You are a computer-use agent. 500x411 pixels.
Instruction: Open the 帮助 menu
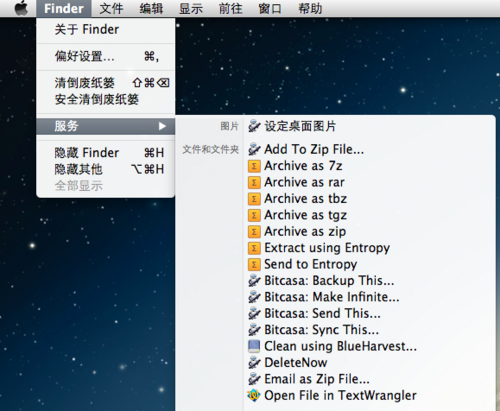310,9
